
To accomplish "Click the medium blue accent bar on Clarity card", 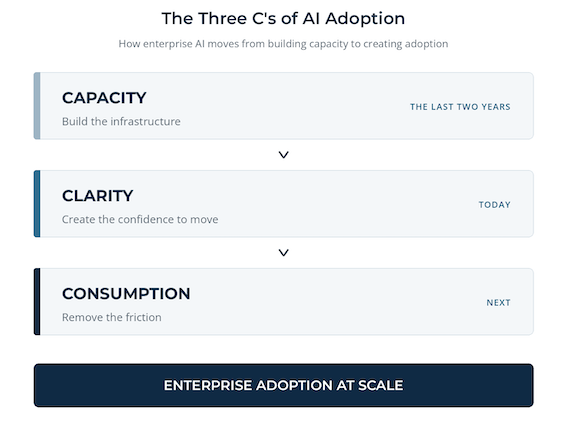I will point(37,204).
